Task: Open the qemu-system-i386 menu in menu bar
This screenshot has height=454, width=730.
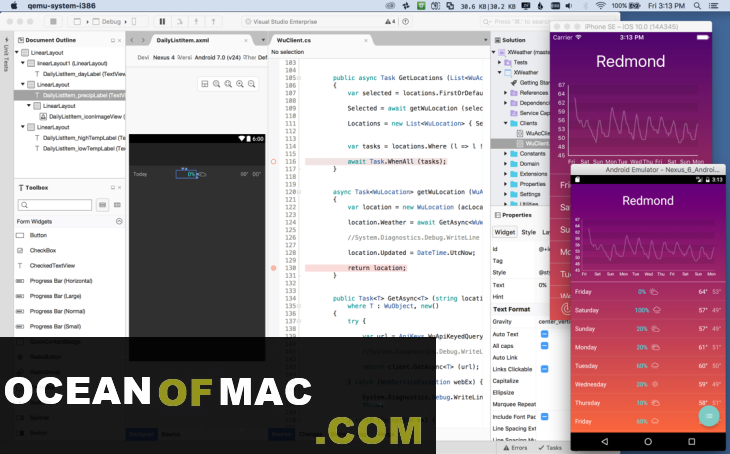Action: (x=61, y=6)
